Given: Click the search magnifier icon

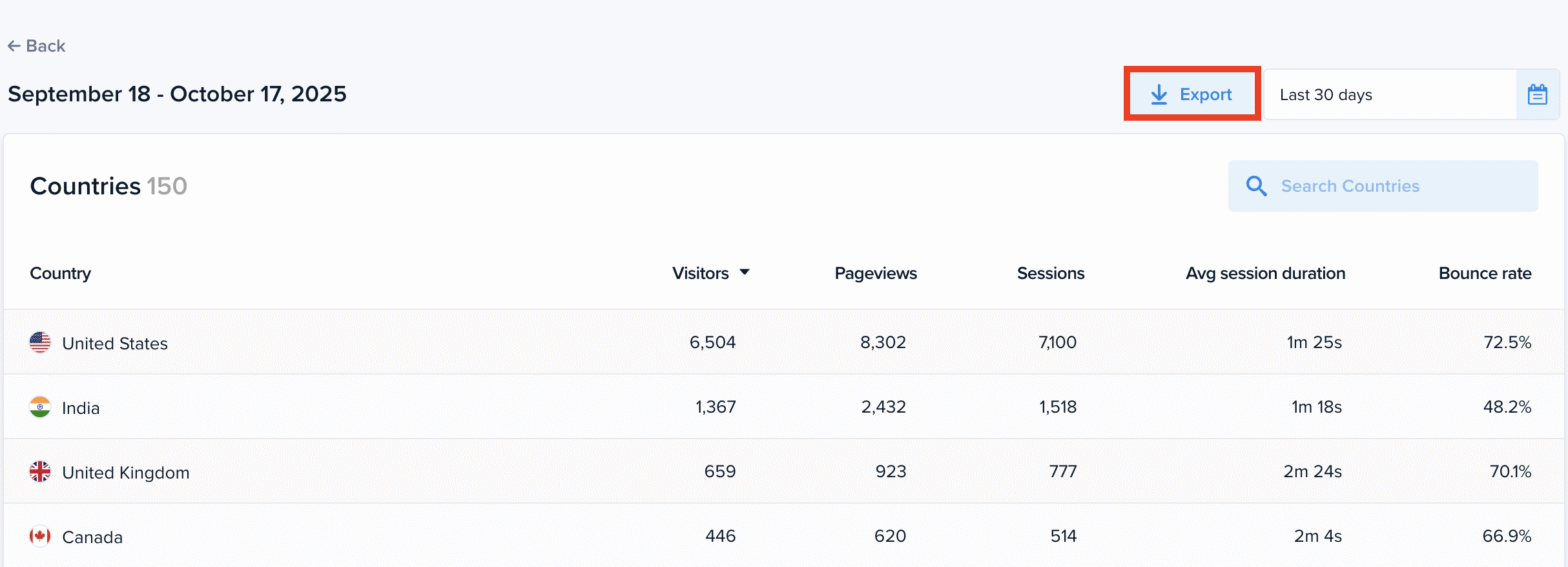Looking at the screenshot, I should (x=1256, y=186).
